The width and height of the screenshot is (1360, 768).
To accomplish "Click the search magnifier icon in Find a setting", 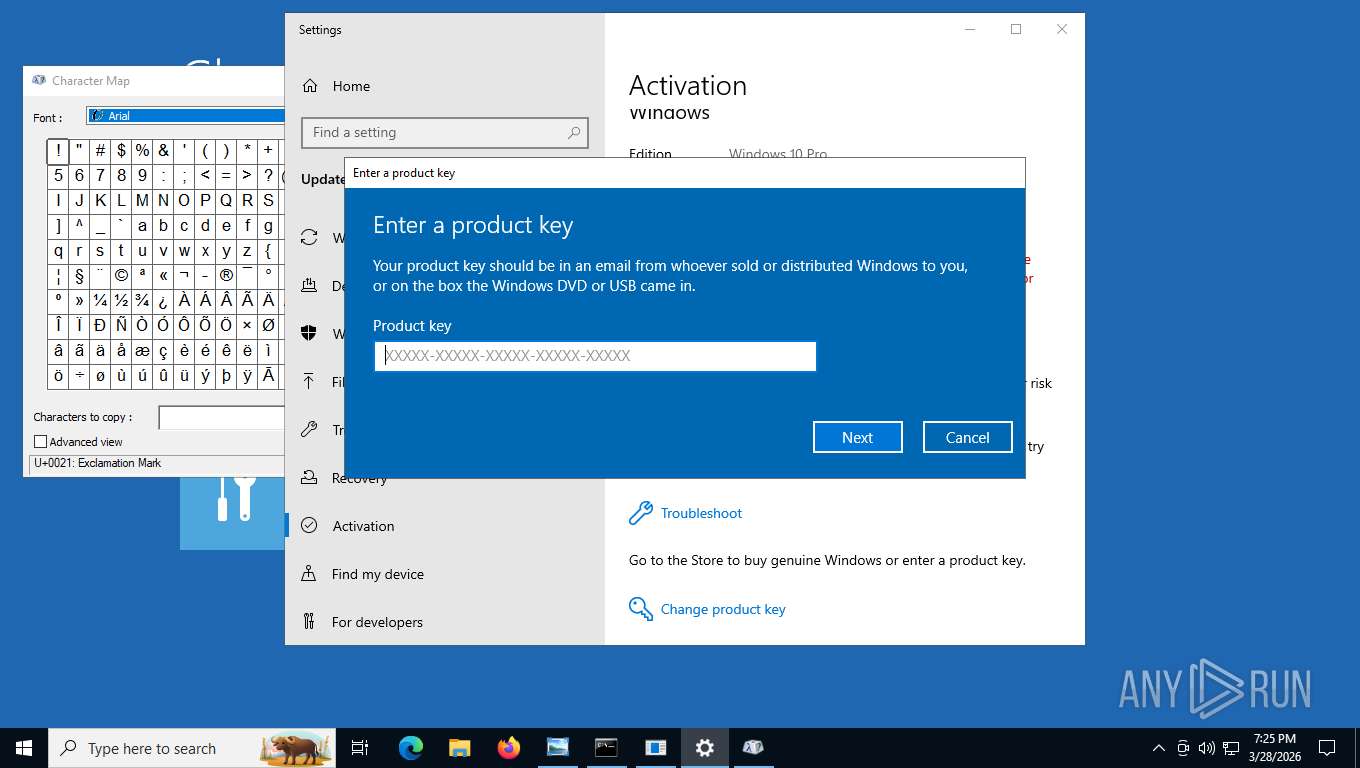I will (574, 132).
